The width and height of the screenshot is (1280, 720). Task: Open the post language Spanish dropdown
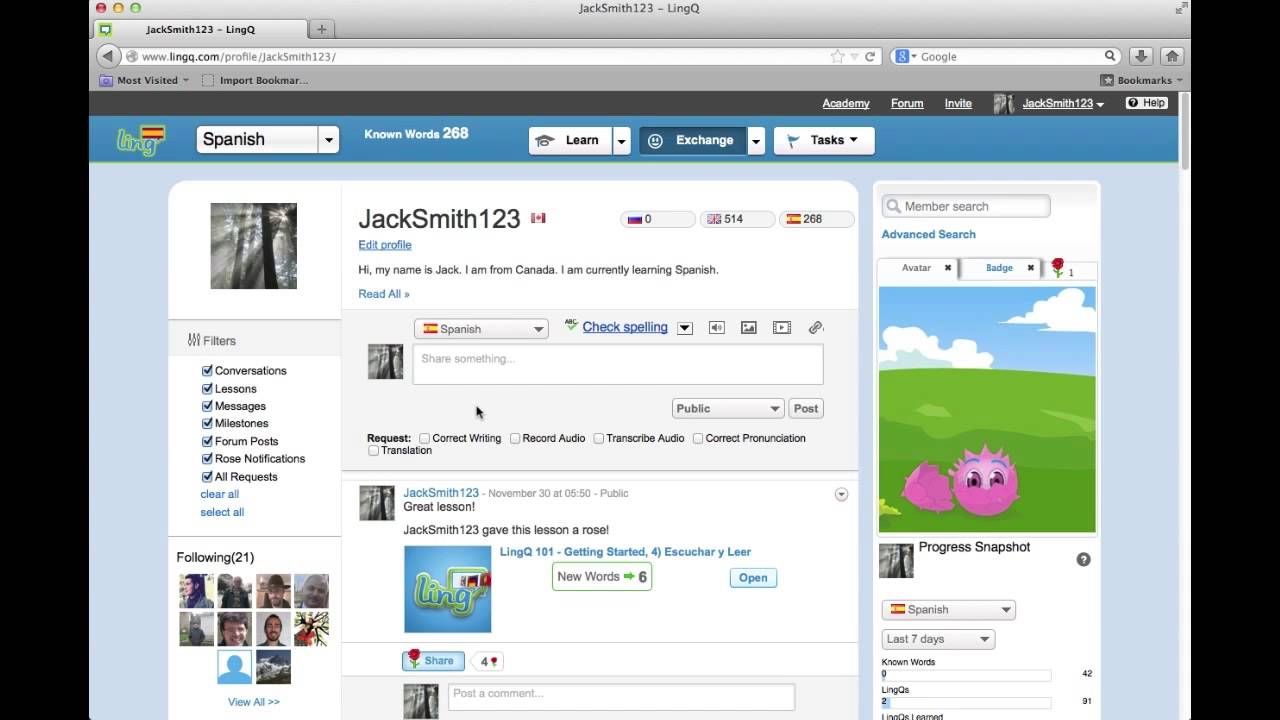pyautogui.click(x=481, y=329)
